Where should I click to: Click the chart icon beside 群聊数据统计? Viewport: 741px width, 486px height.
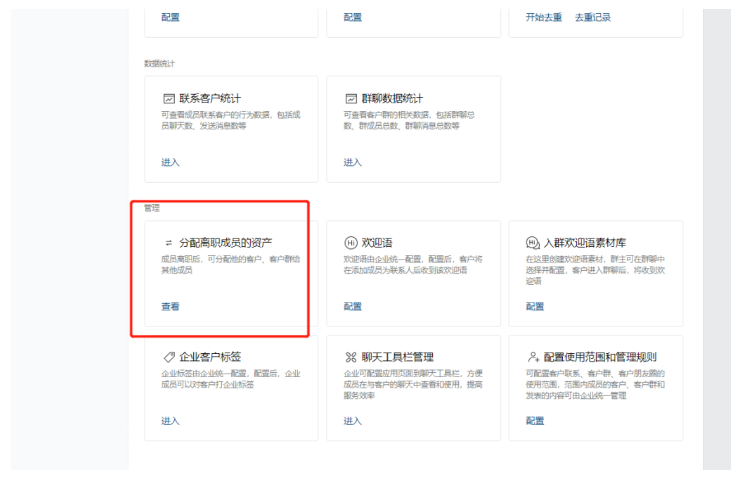(351, 99)
